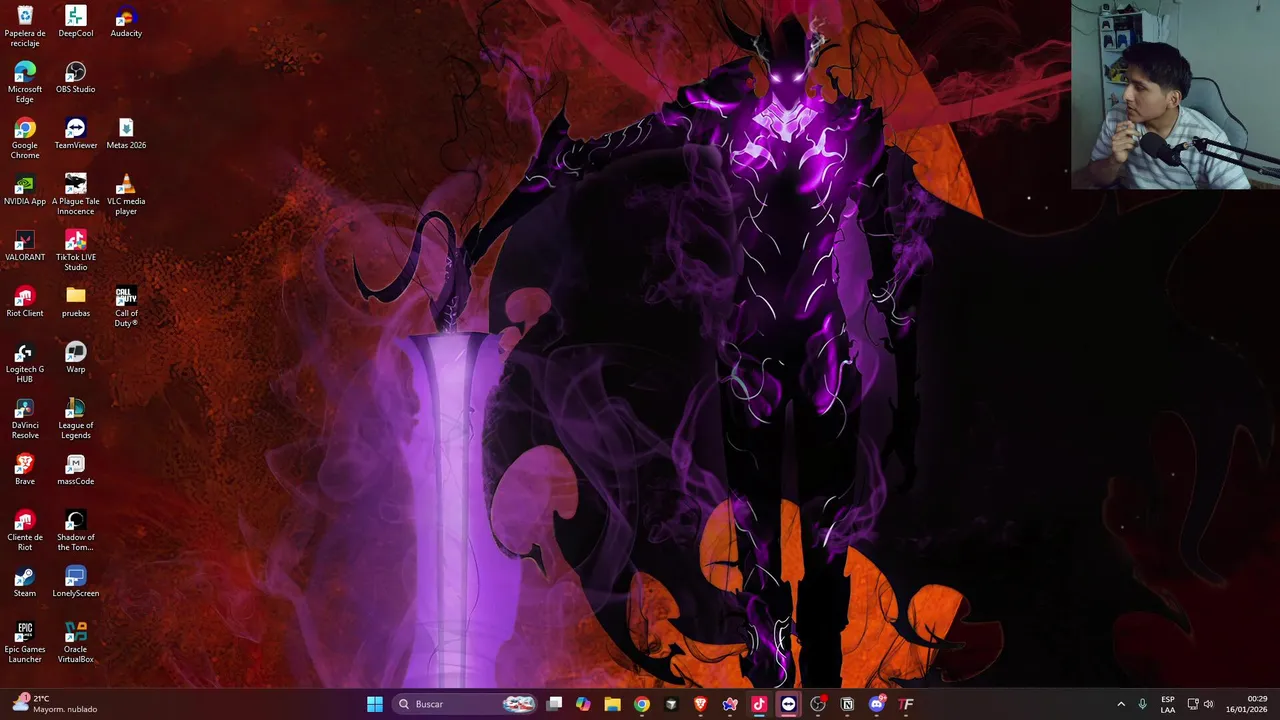Viewport: 1280px width, 720px height.
Task: Open Brave browser from the taskbar
Action: pos(700,704)
